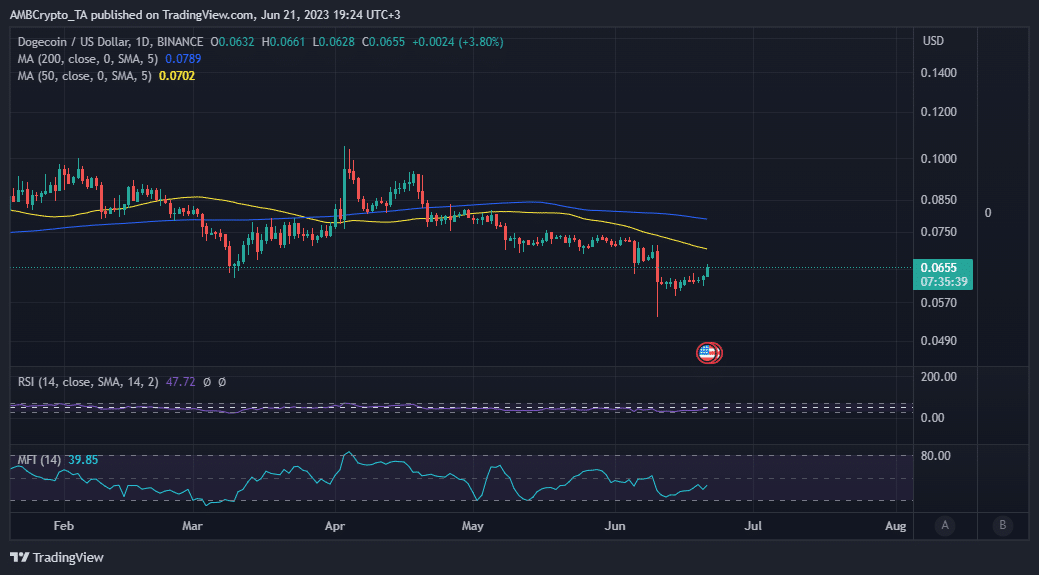
Task: Select the Jun label on time axis
Action: point(616,527)
